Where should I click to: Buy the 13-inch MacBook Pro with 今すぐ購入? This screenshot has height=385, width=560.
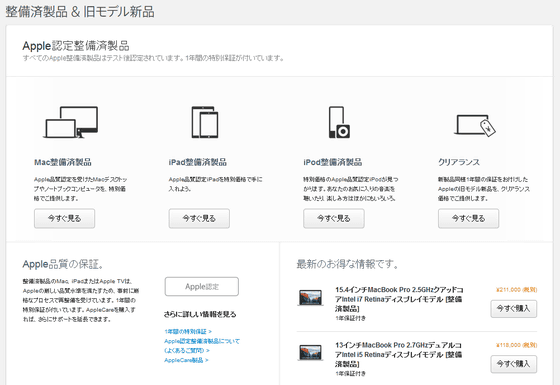point(513,364)
